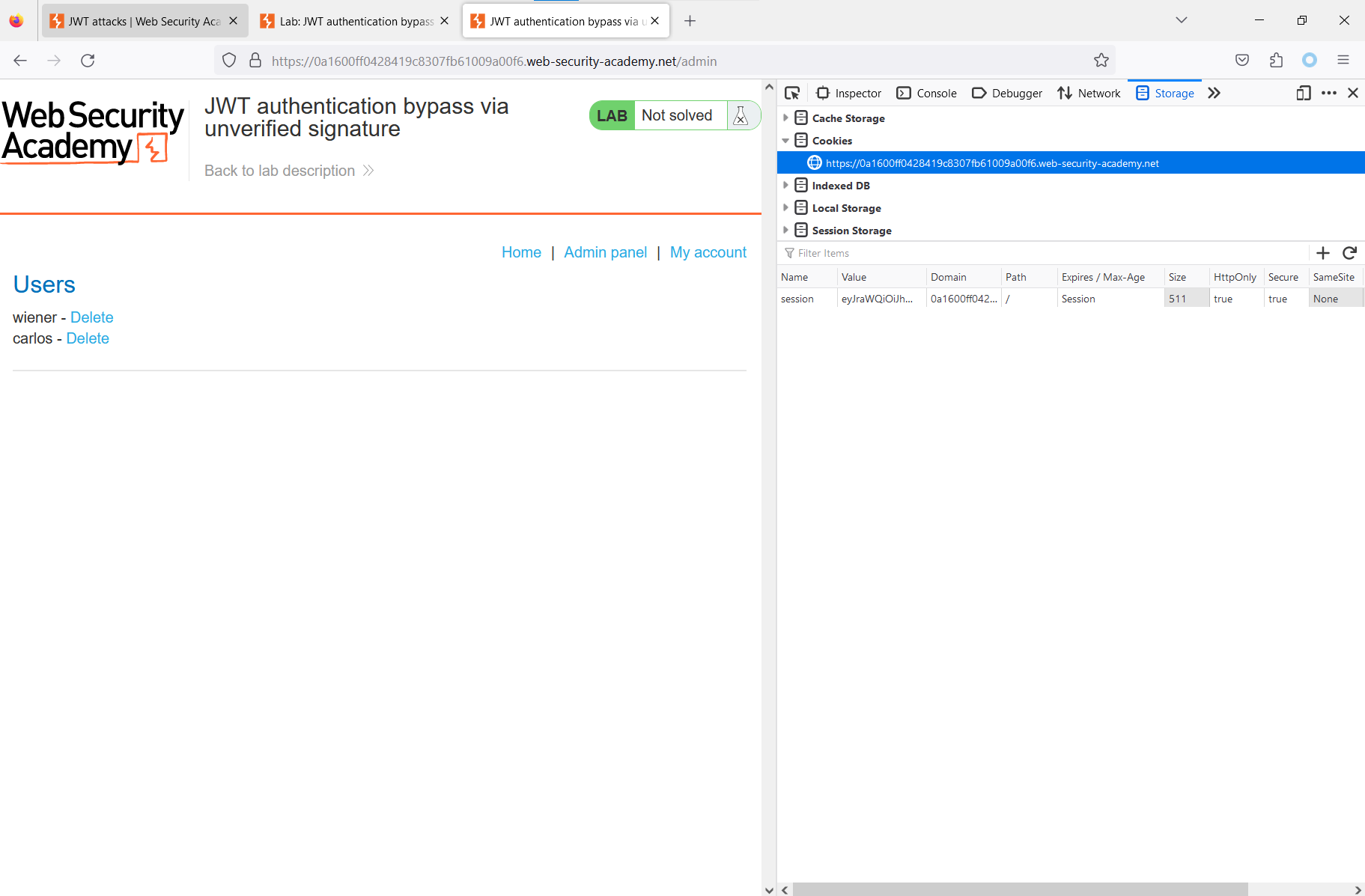Click the Not solved lab status badge
The height and width of the screenshot is (896, 1365).
pyautogui.click(x=676, y=115)
